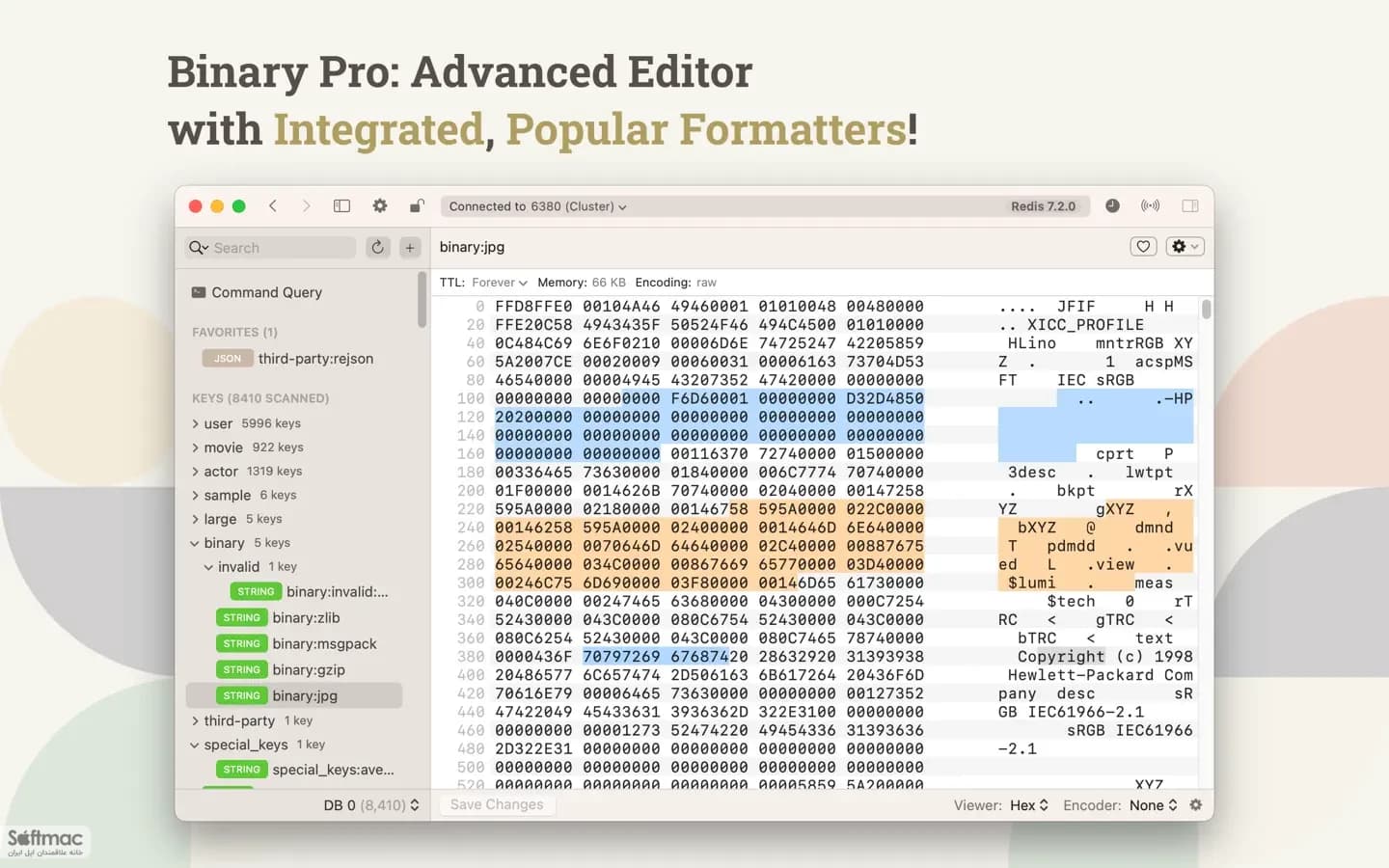Viewport: 1389px width, 868px height.
Task: Refresh the key list
Action: coord(378,248)
